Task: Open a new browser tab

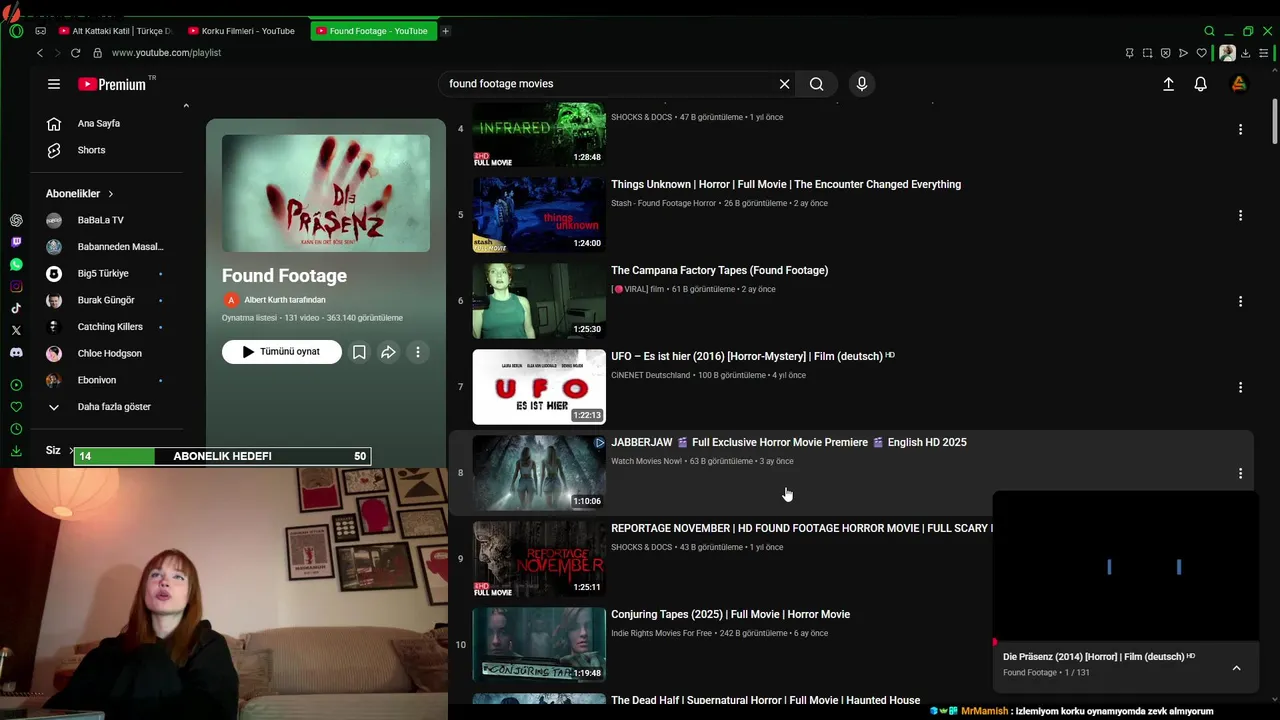Action: point(445,31)
